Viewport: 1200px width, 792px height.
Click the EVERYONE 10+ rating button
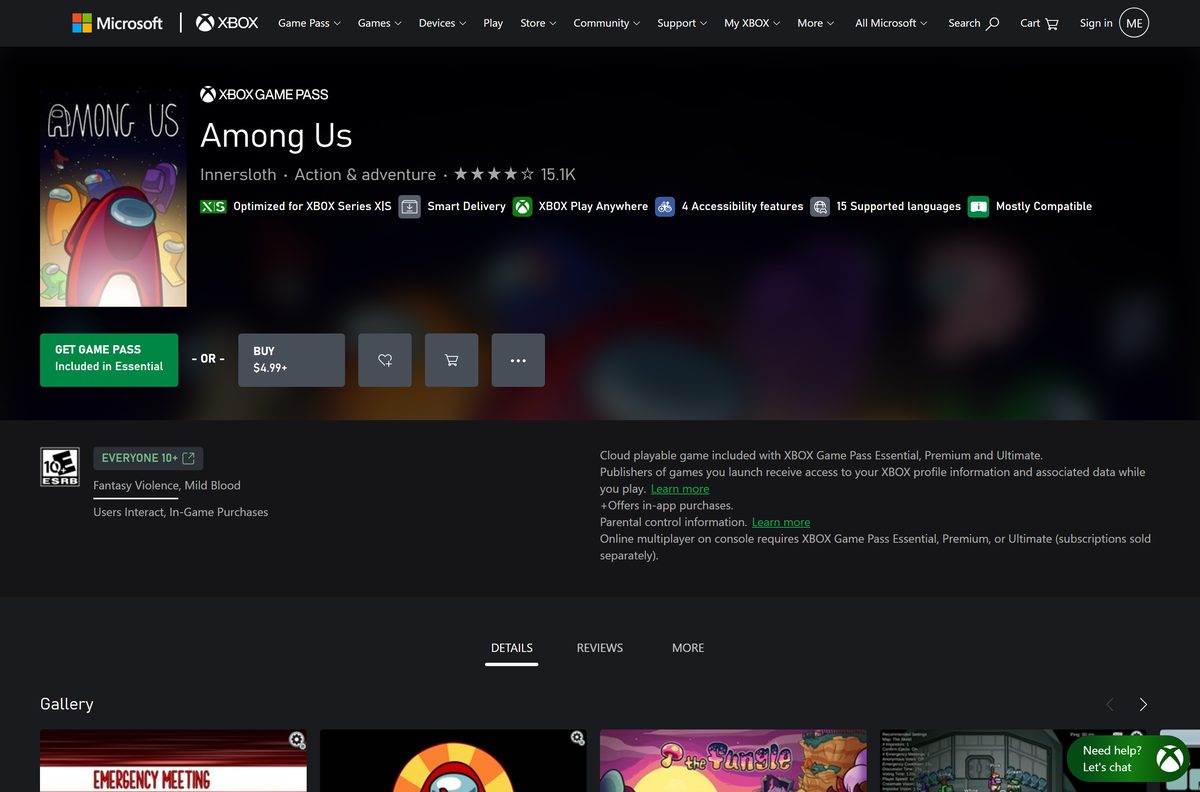[148, 458]
